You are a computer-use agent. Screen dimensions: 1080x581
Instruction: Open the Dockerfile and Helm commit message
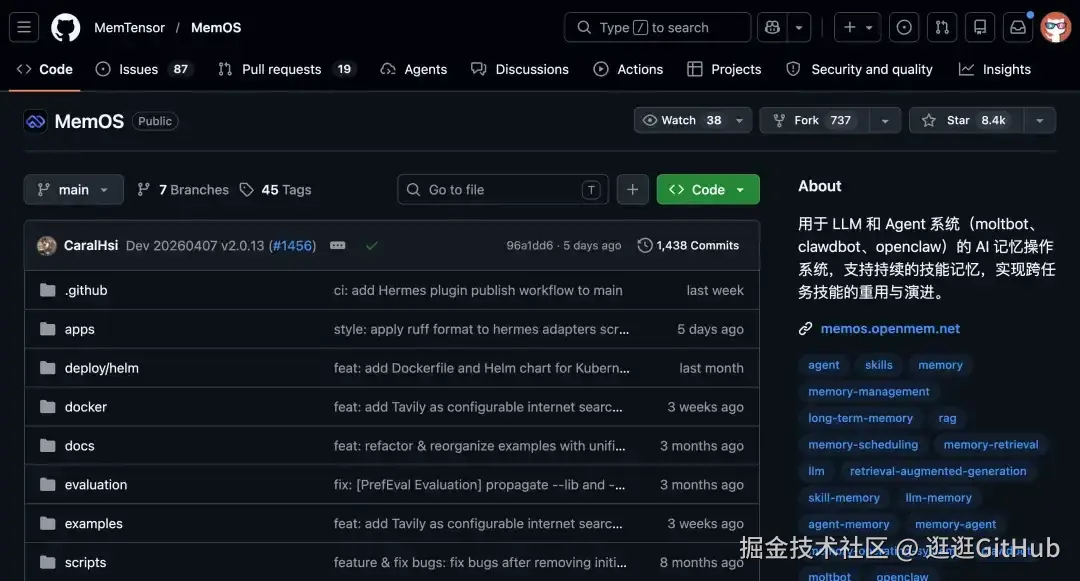(x=481, y=368)
